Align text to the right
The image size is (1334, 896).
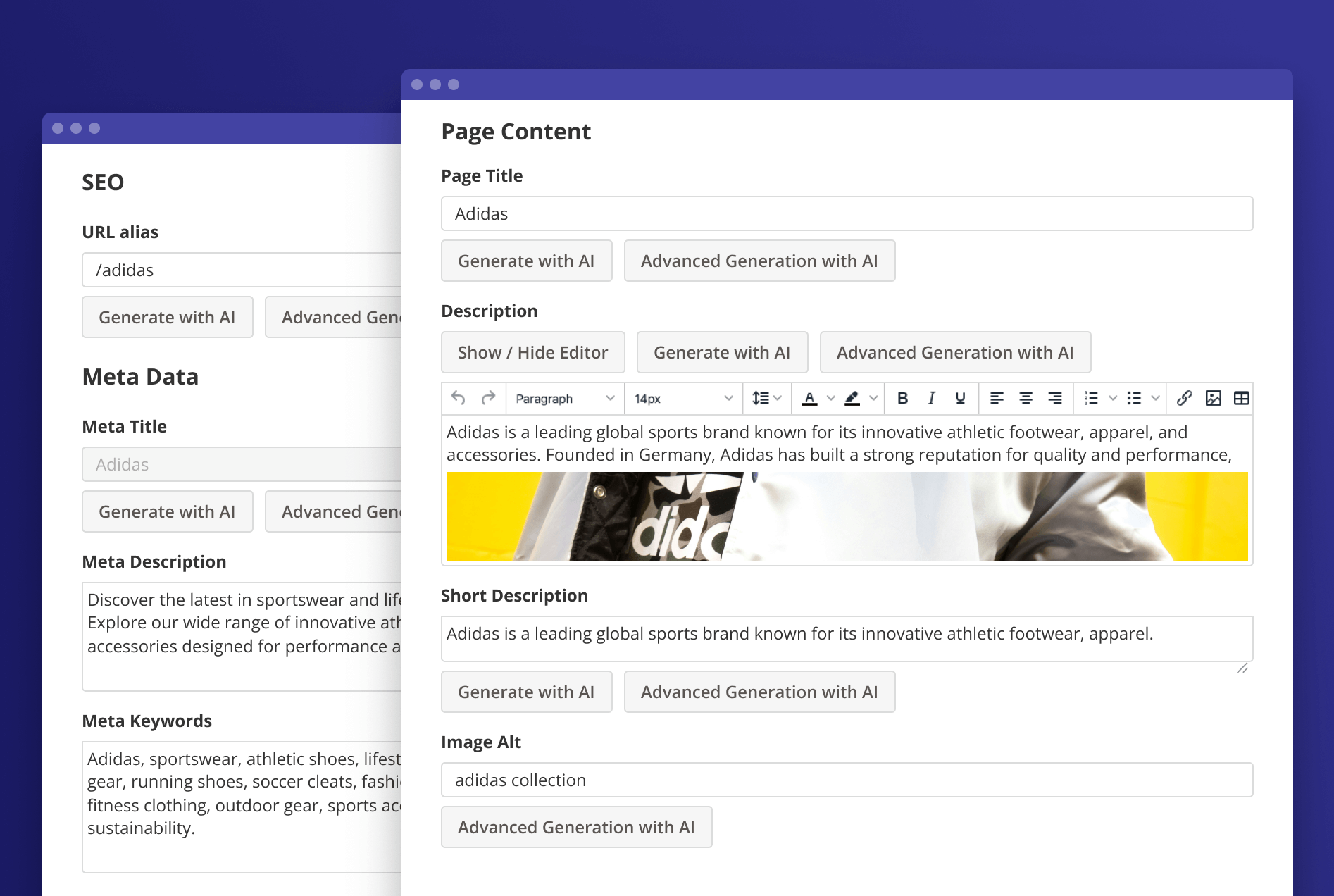coord(1054,399)
